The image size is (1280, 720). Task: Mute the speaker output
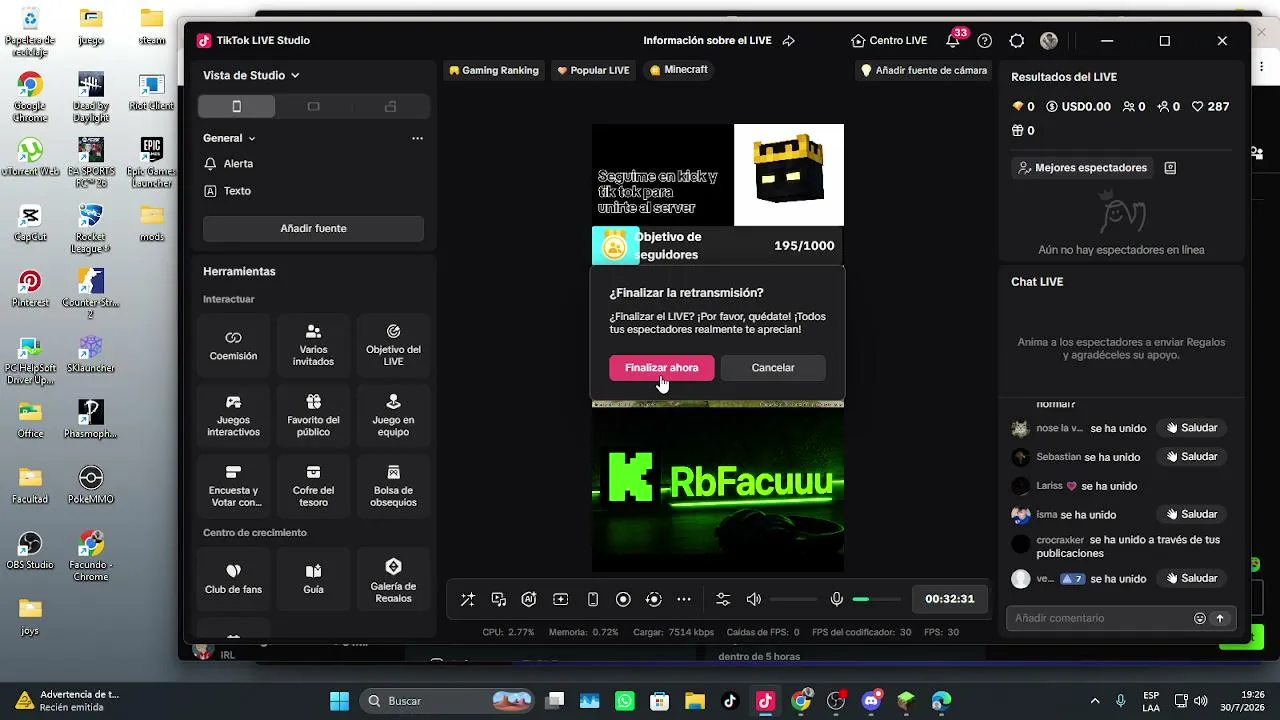coord(754,599)
